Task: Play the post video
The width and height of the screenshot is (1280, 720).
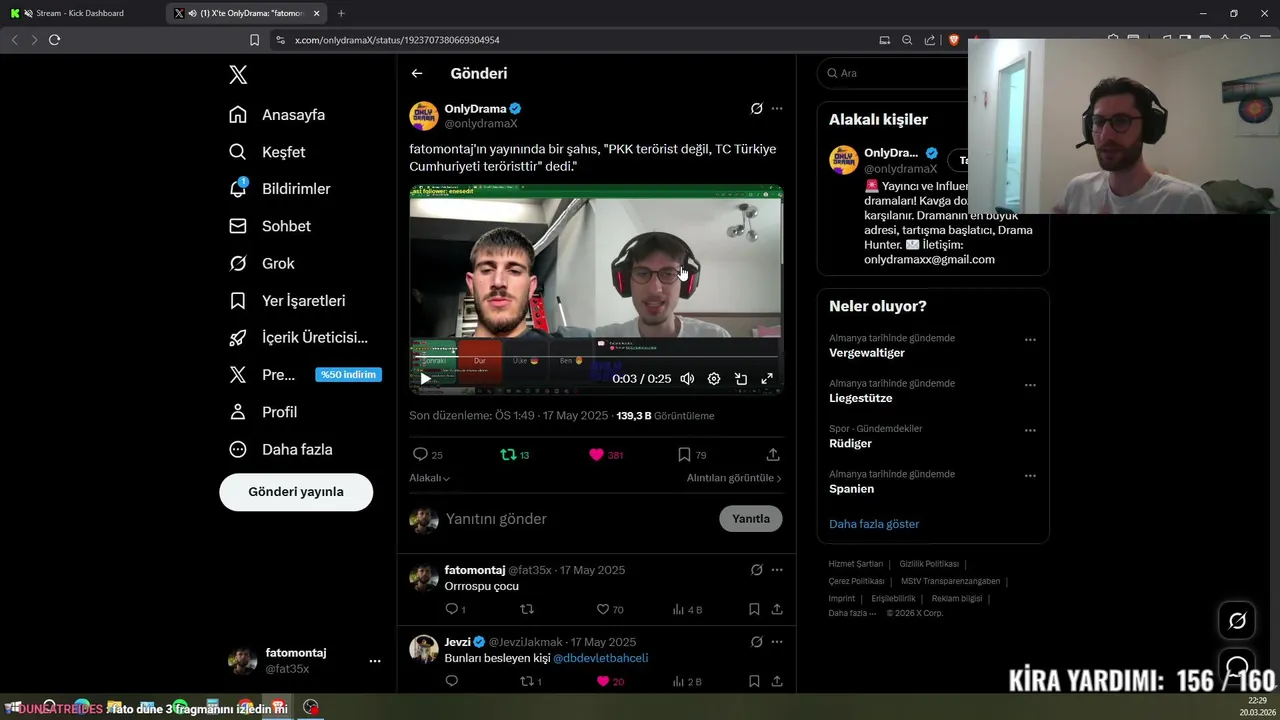Action: tap(425, 379)
